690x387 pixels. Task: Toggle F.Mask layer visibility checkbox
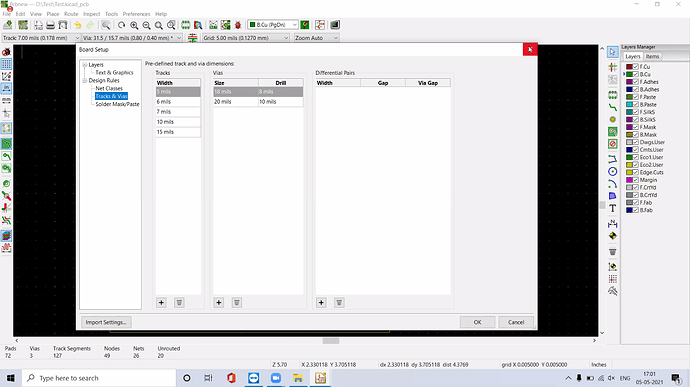635,127
